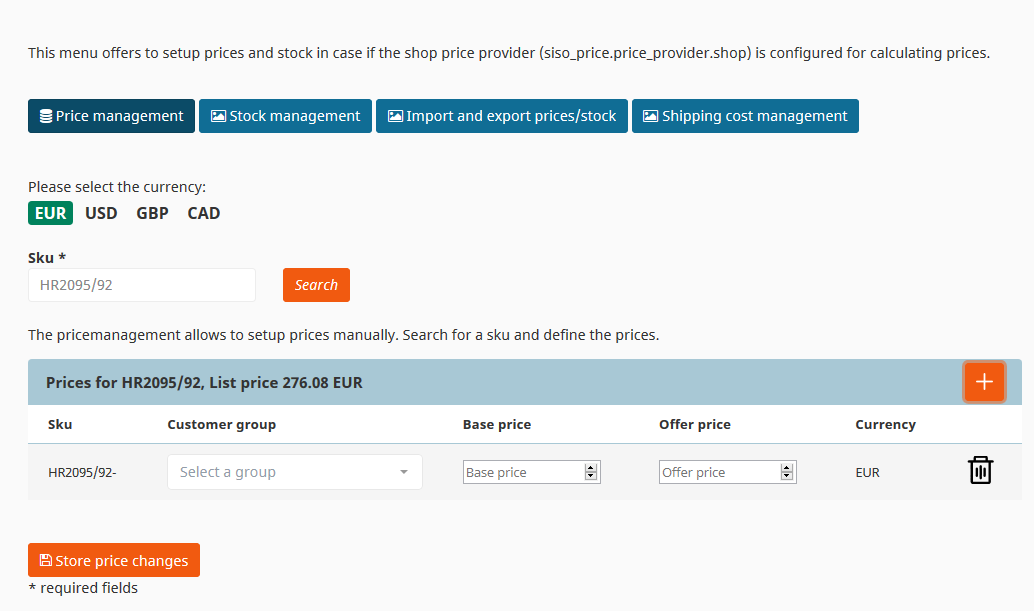
Task: Delete the HR2095/92 price row via trash icon
Action: pos(980,471)
